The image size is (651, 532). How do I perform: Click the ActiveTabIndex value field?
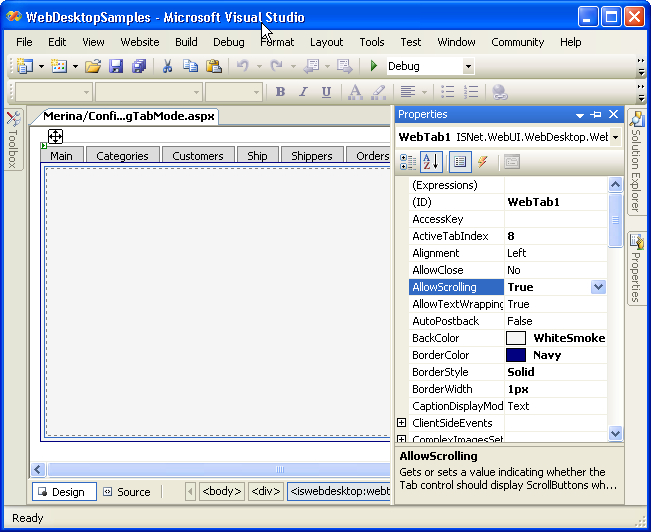click(555, 236)
